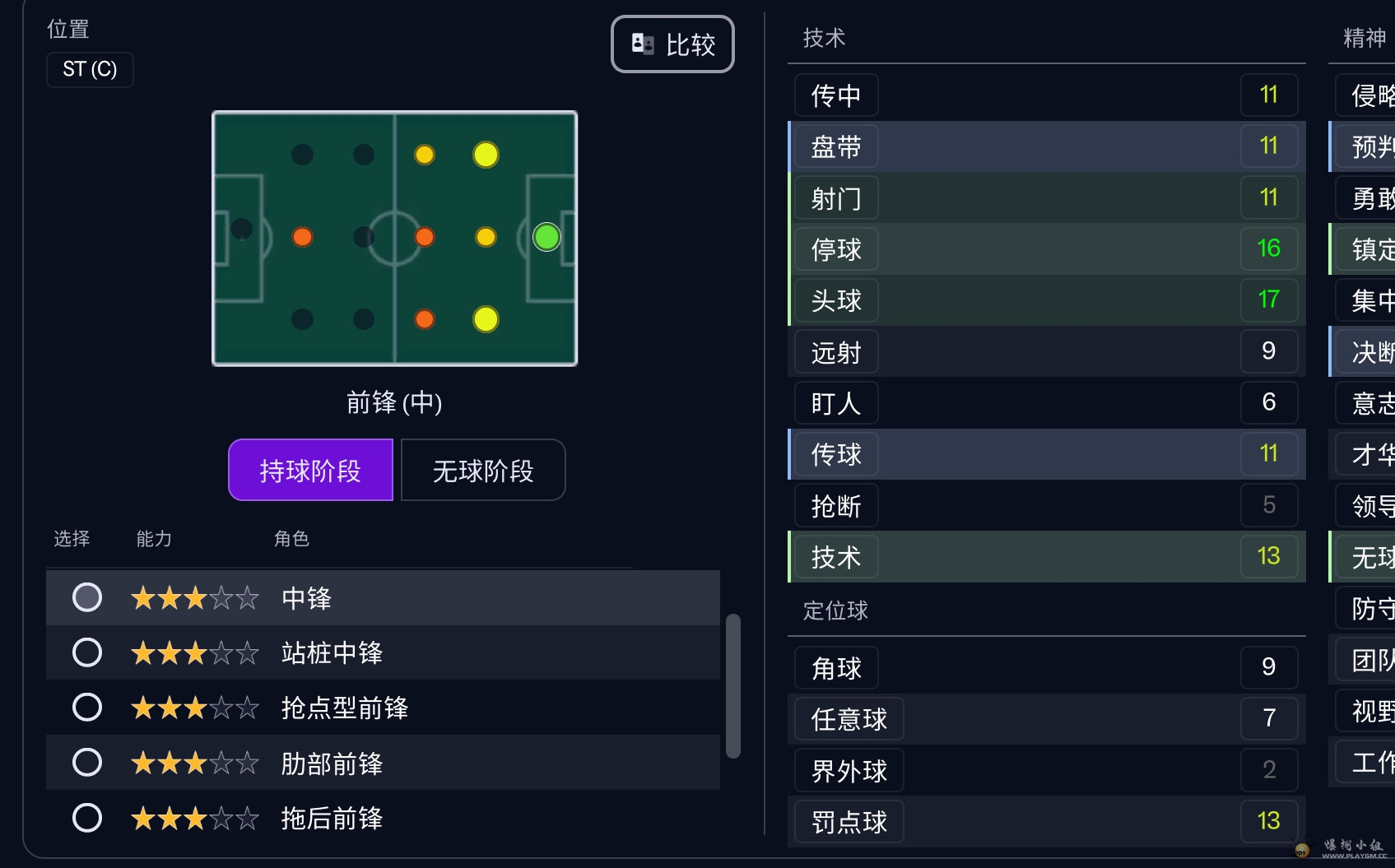Click the bottom orange dot near halfway line
Image resolution: width=1395 pixels, height=868 pixels.
coord(425,319)
